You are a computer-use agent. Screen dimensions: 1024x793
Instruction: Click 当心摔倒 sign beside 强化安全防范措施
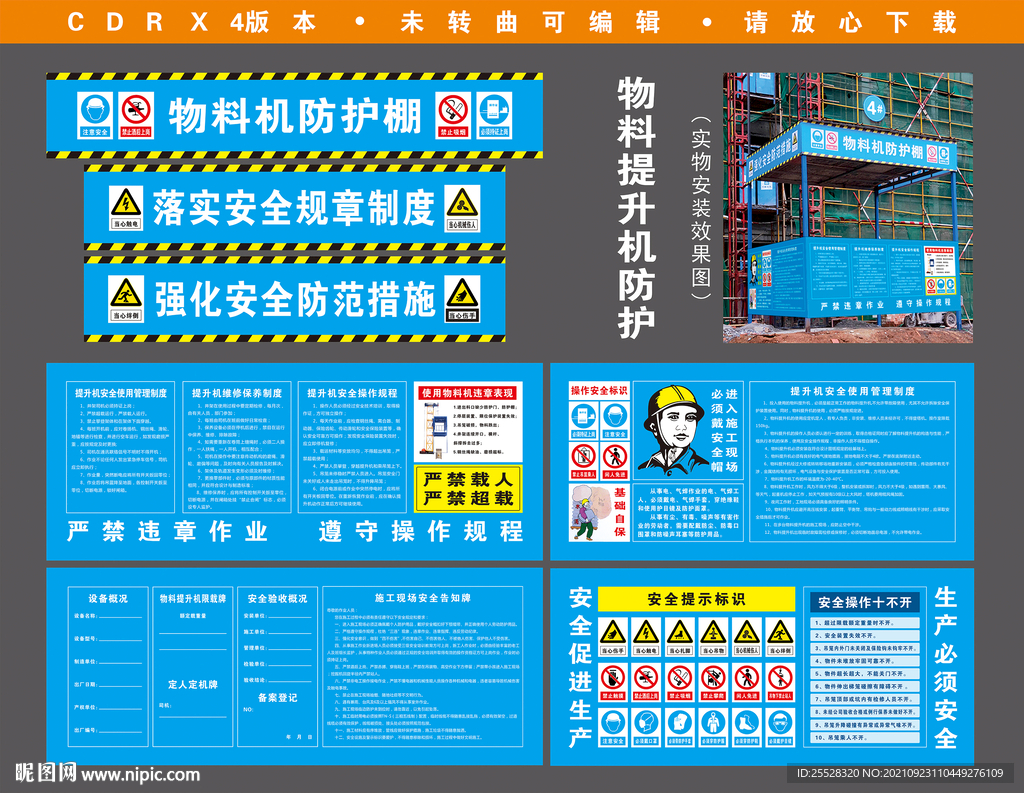(126, 299)
